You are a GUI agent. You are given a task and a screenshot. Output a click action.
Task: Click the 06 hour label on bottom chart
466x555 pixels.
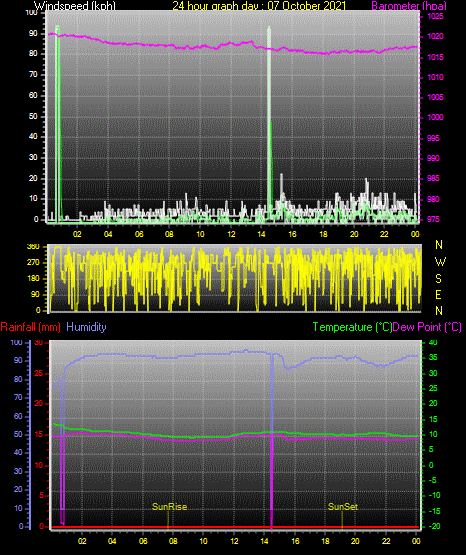point(143,541)
